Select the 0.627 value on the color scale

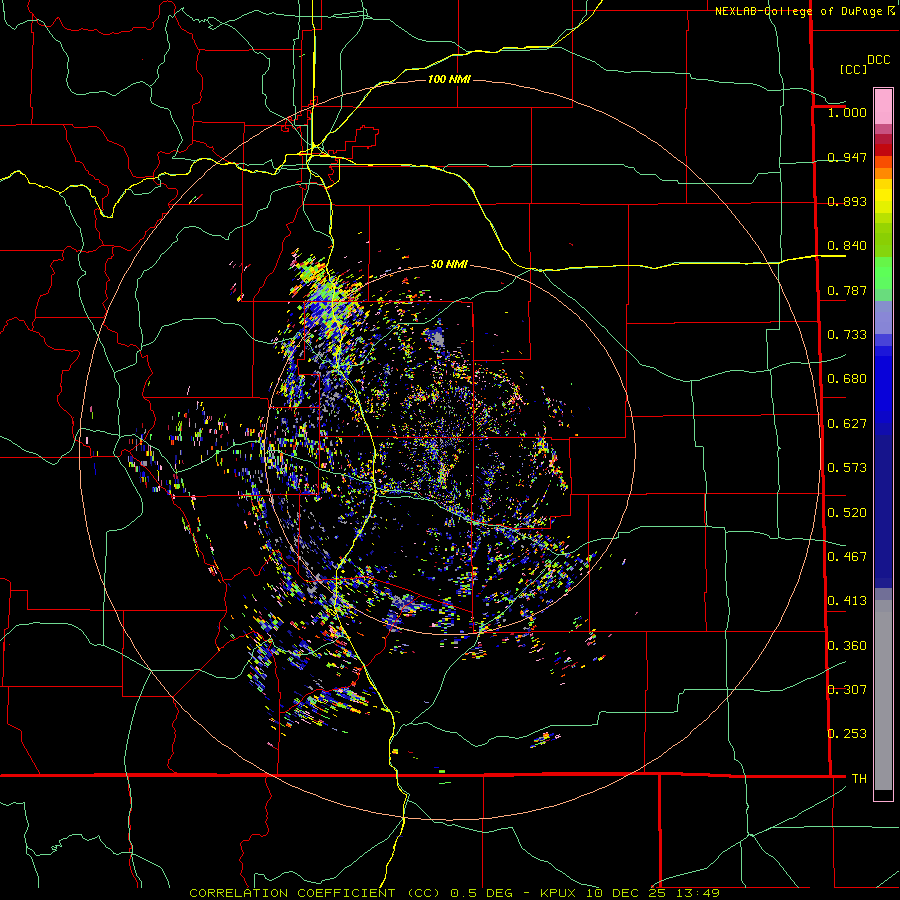847,424
